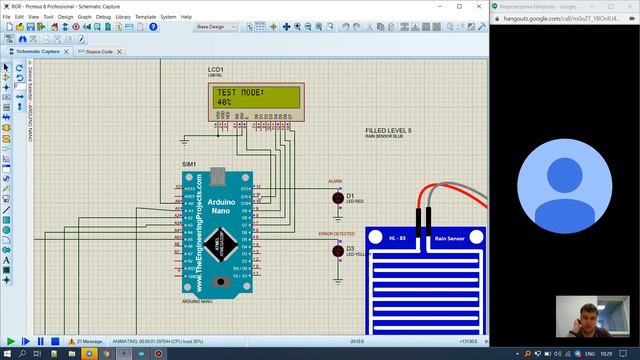The width and height of the screenshot is (640, 360).
Task: Select the Component Mode tool
Action: pos(6,77)
